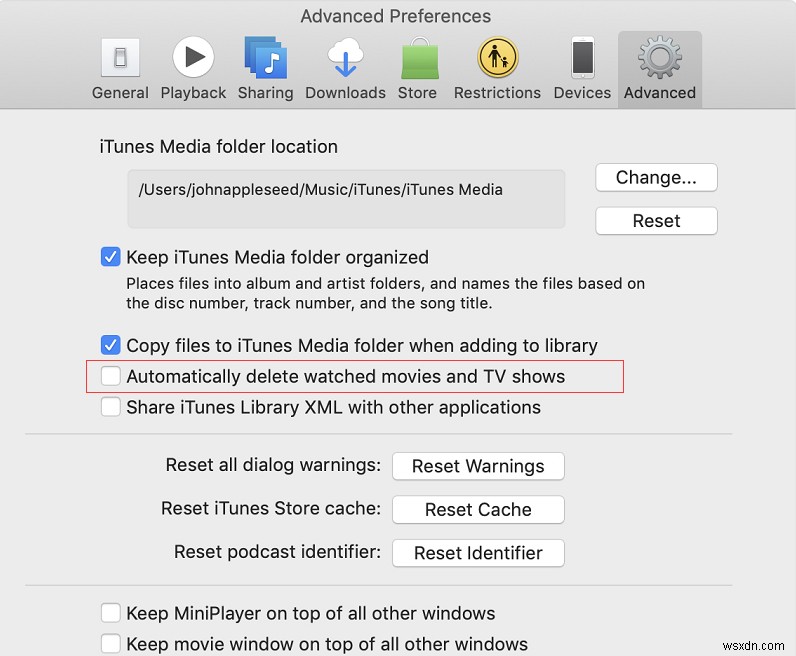Click the 'iTunes Media folder location' heading
The height and width of the screenshot is (656, 796).
tap(219, 147)
